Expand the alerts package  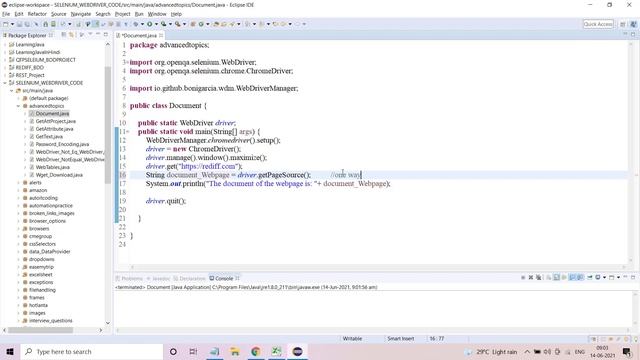coord(18,183)
